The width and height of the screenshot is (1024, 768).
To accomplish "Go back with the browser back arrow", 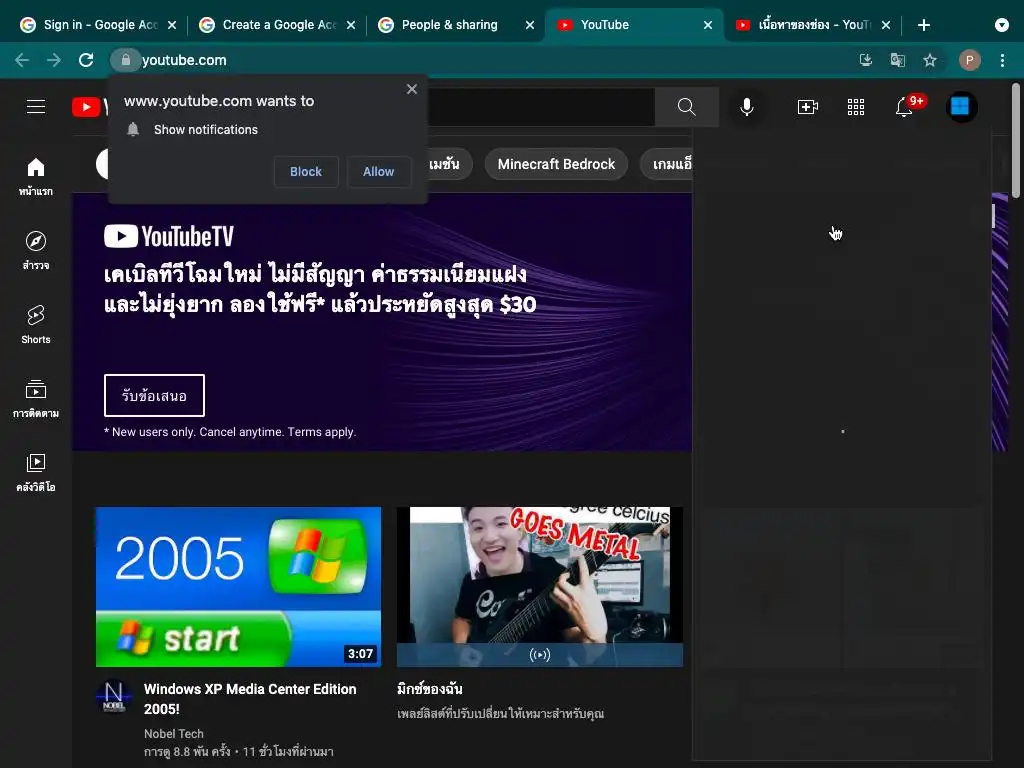I will (22, 60).
